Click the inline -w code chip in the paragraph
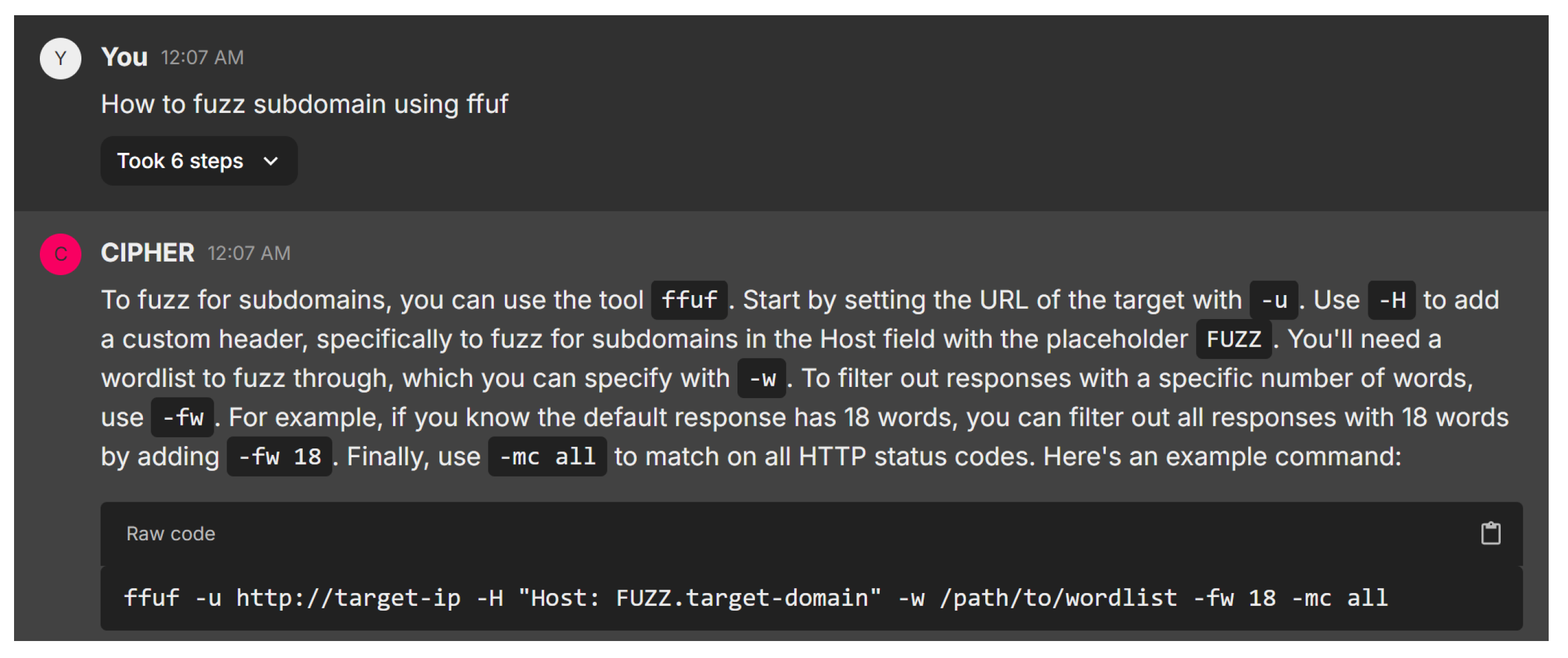Screen dimensions: 1568x658 click(761, 379)
